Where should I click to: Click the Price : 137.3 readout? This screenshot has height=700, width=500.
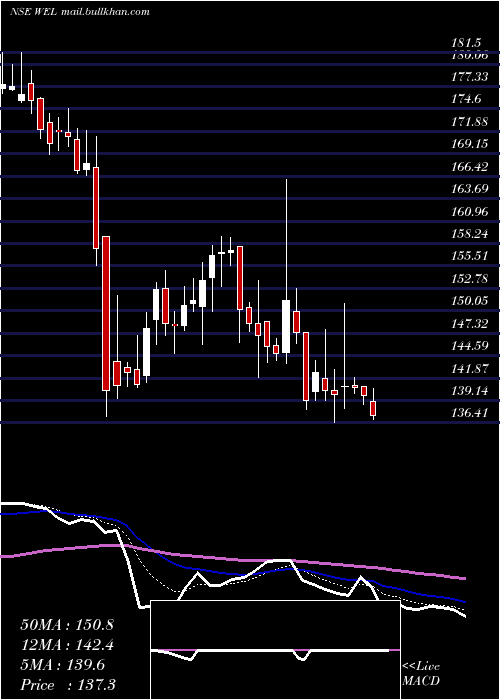pyautogui.click(x=68, y=685)
